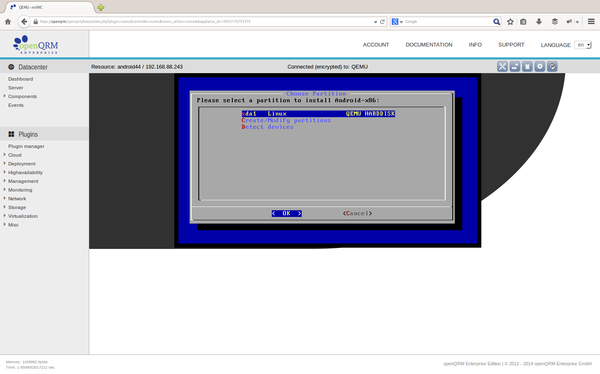Expand the Virtualization plugin category
Viewport: 600px width, 374px height.
point(23,216)
